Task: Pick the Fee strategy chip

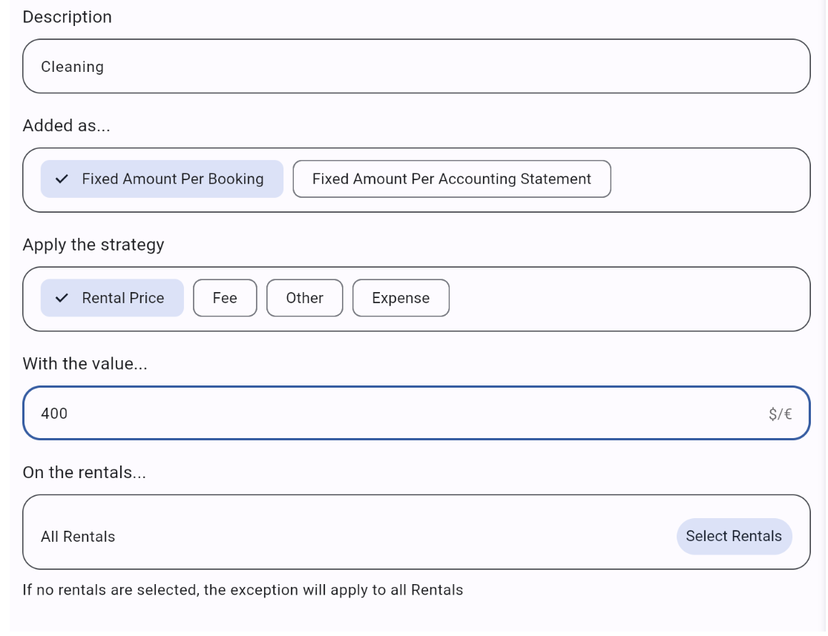Action: tap(224, 298)
